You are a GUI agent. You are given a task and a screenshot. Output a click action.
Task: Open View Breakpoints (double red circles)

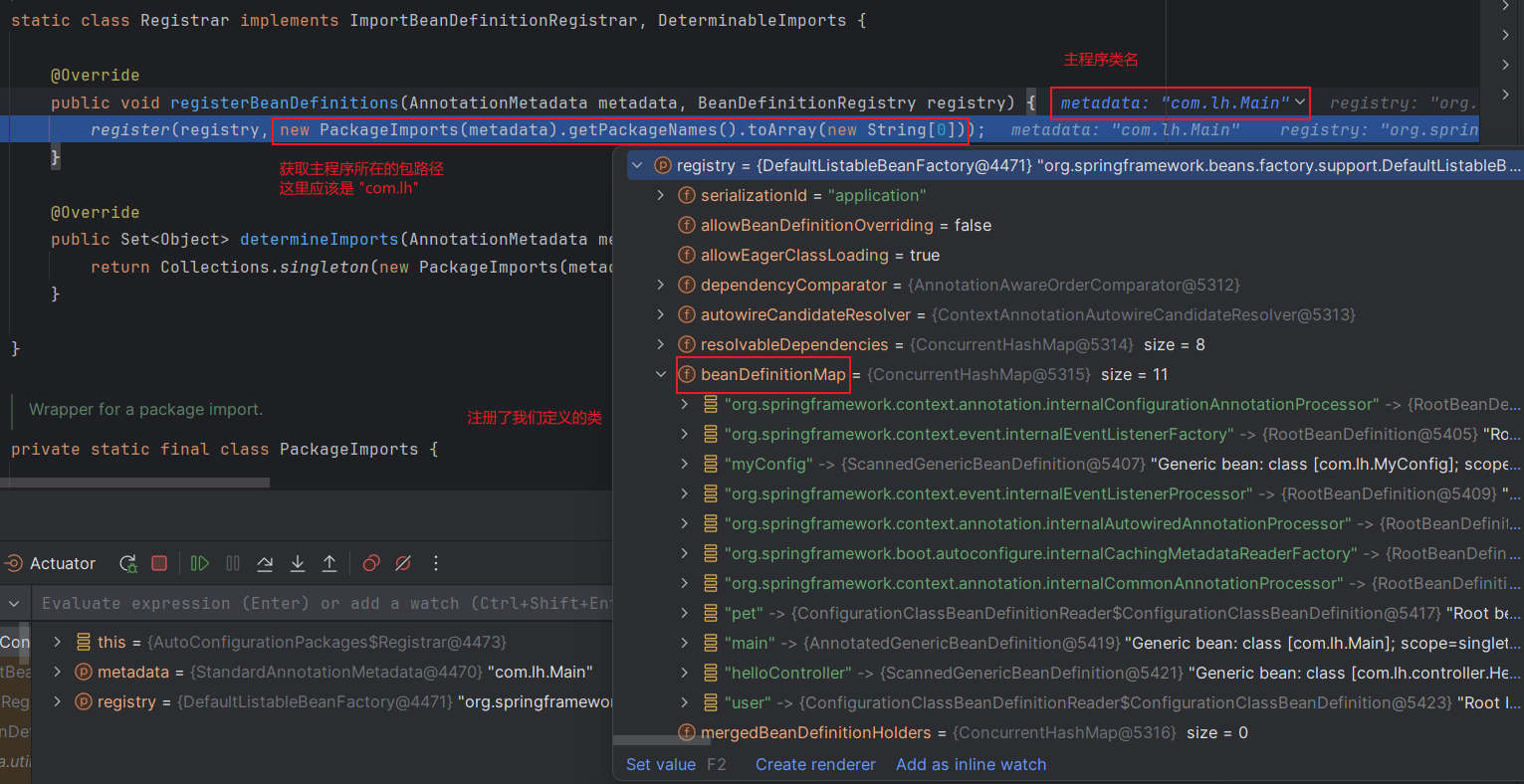coord(371,563)
